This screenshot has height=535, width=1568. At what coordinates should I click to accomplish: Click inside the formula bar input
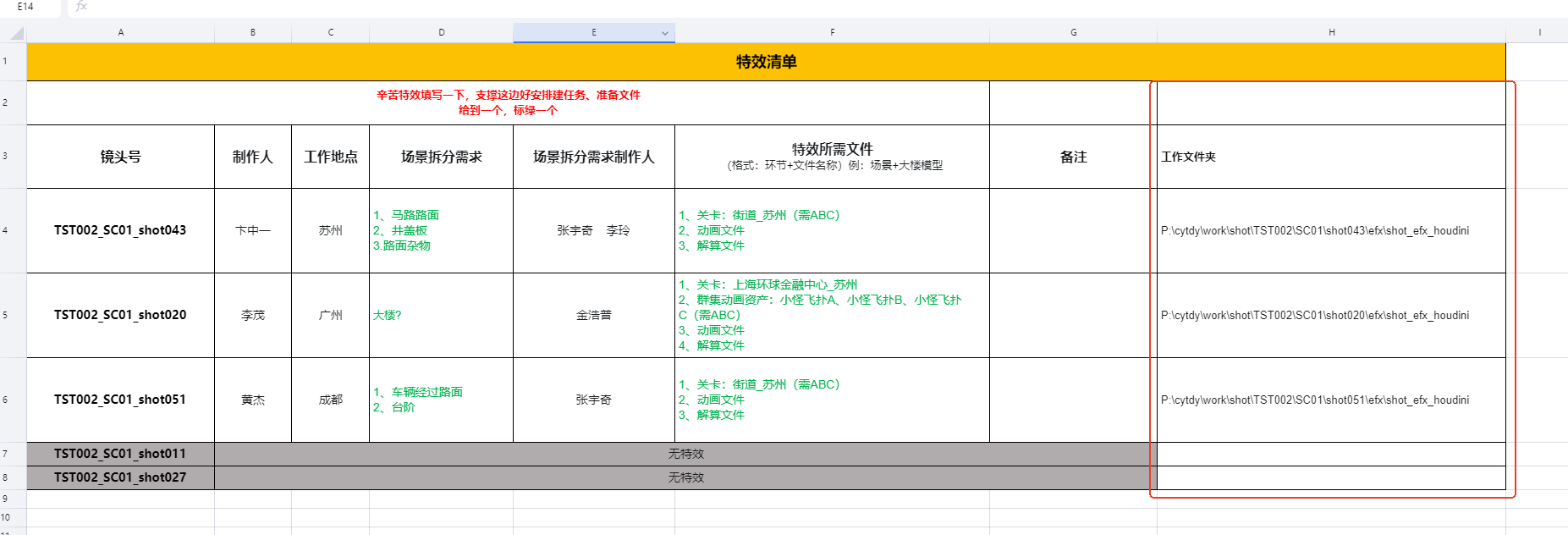point(762,7)
